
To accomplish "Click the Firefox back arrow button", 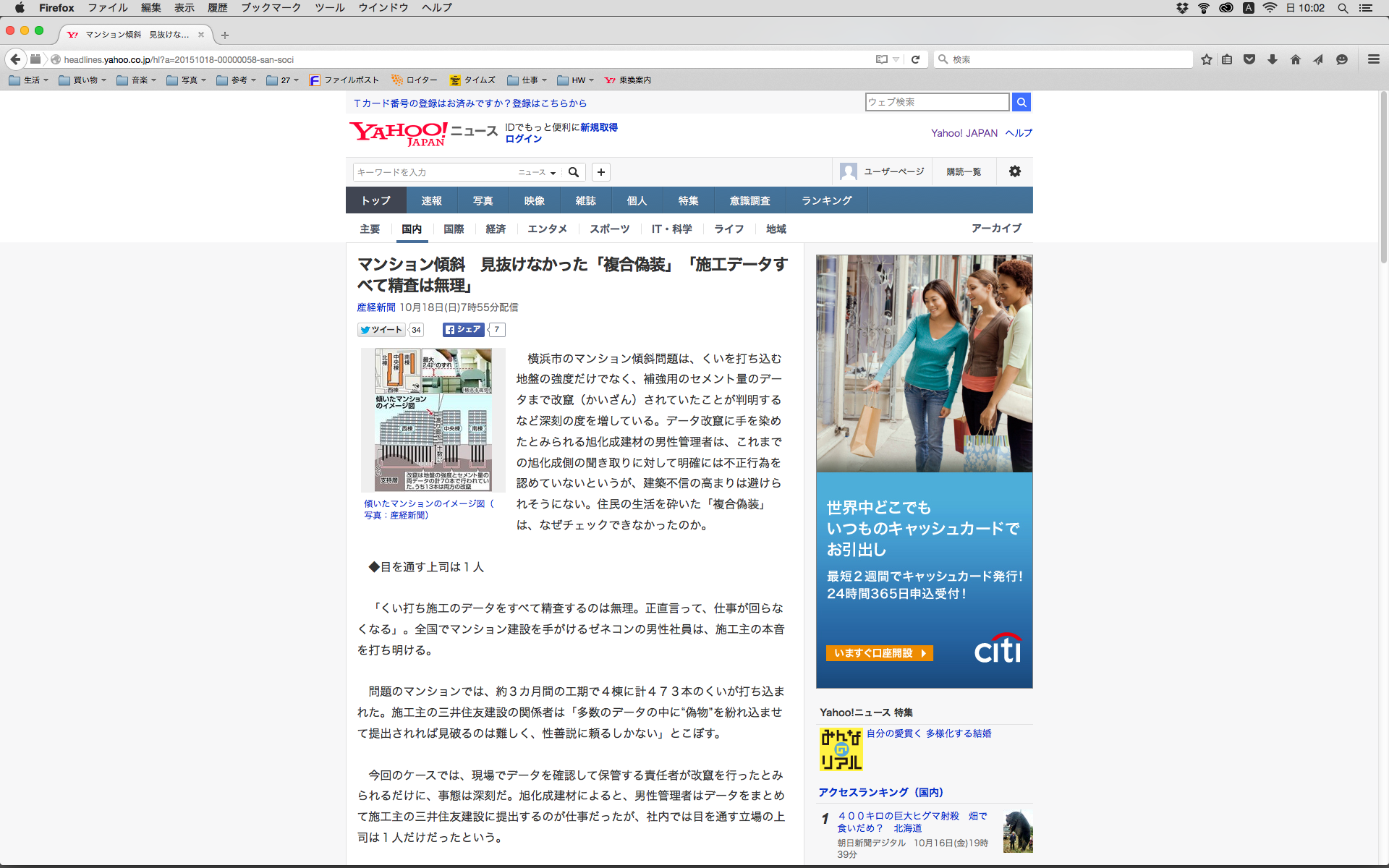I will point(15,59).
